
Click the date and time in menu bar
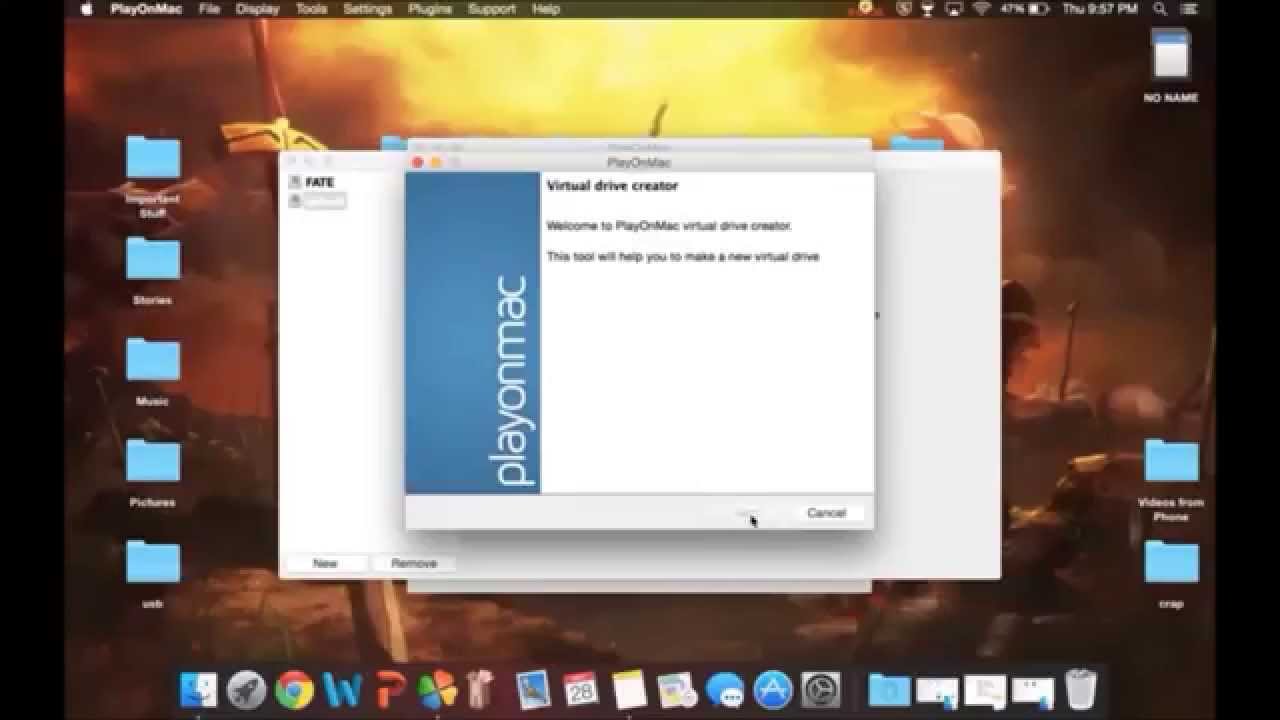(x=1100, y=9)
